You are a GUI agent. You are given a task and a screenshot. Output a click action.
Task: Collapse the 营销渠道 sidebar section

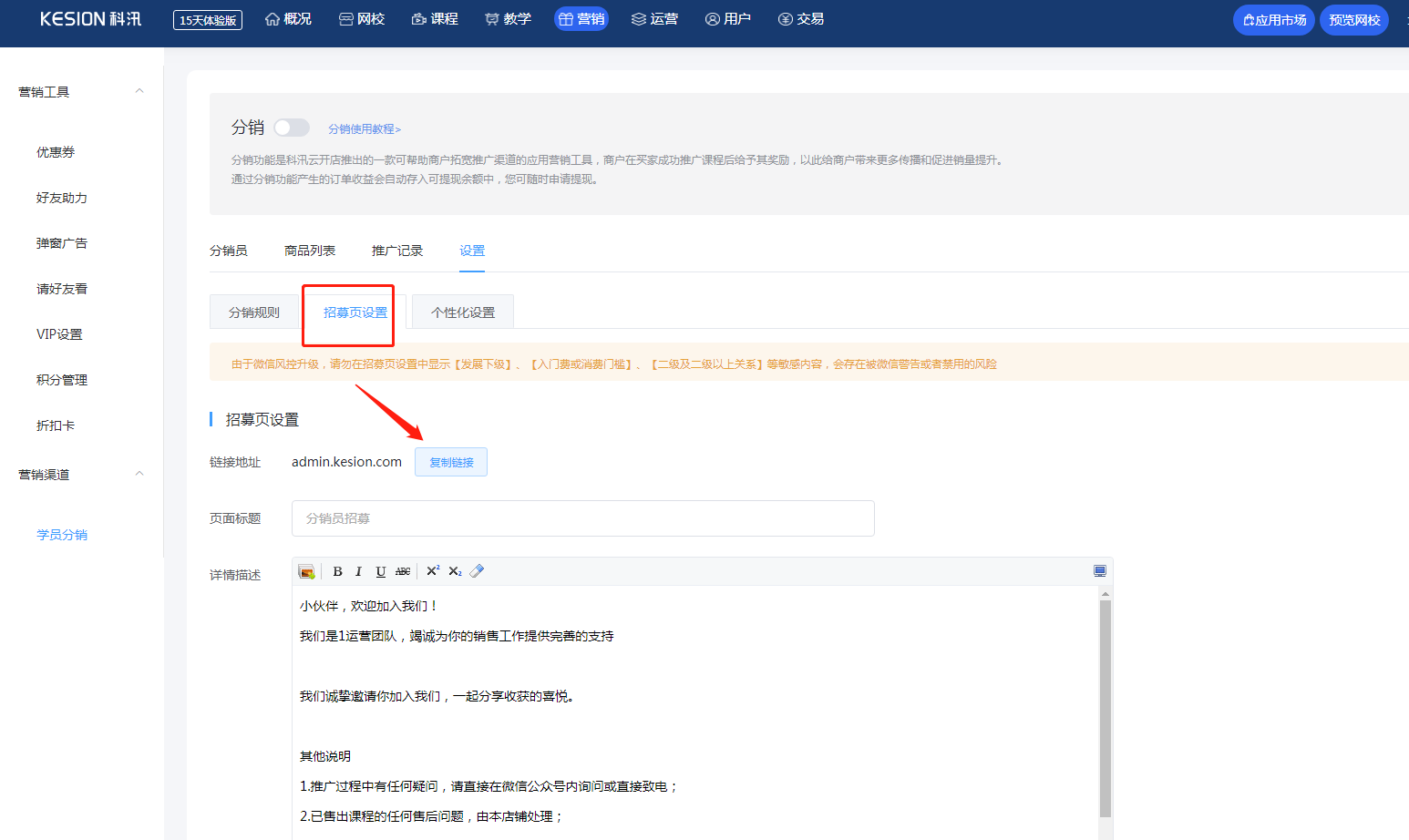point(139,474)
